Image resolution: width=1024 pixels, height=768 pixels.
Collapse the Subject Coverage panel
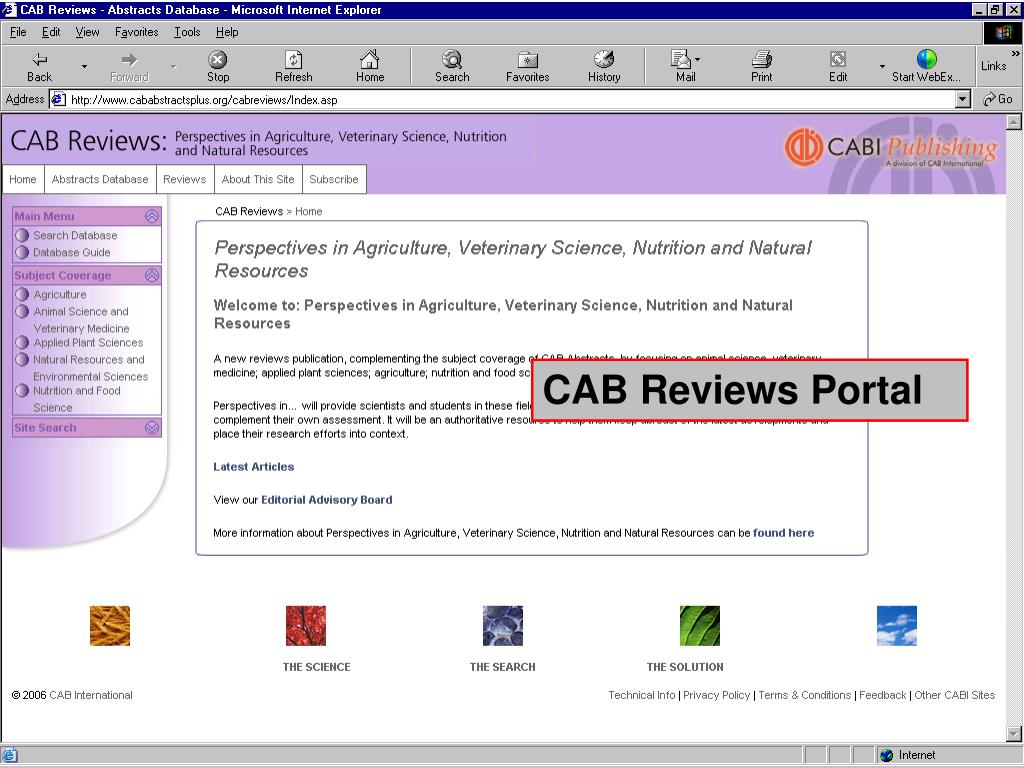point(152,276)
